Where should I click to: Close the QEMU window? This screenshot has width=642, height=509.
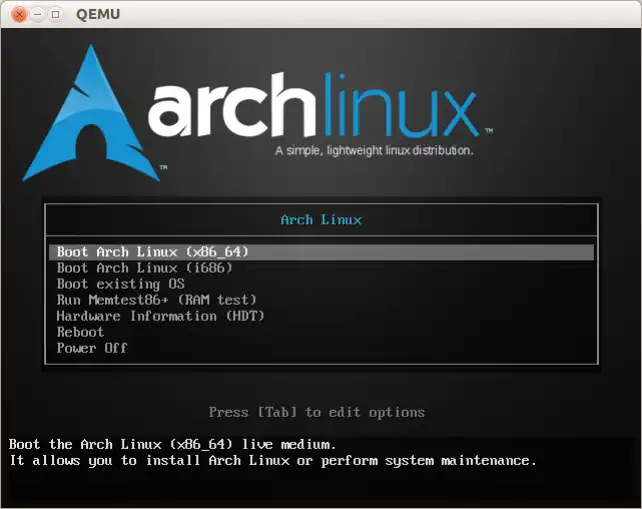click(19, 15)
